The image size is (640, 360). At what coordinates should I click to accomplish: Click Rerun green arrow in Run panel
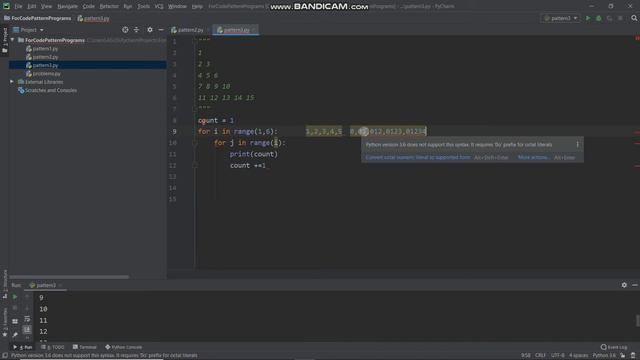pos(15,297)
